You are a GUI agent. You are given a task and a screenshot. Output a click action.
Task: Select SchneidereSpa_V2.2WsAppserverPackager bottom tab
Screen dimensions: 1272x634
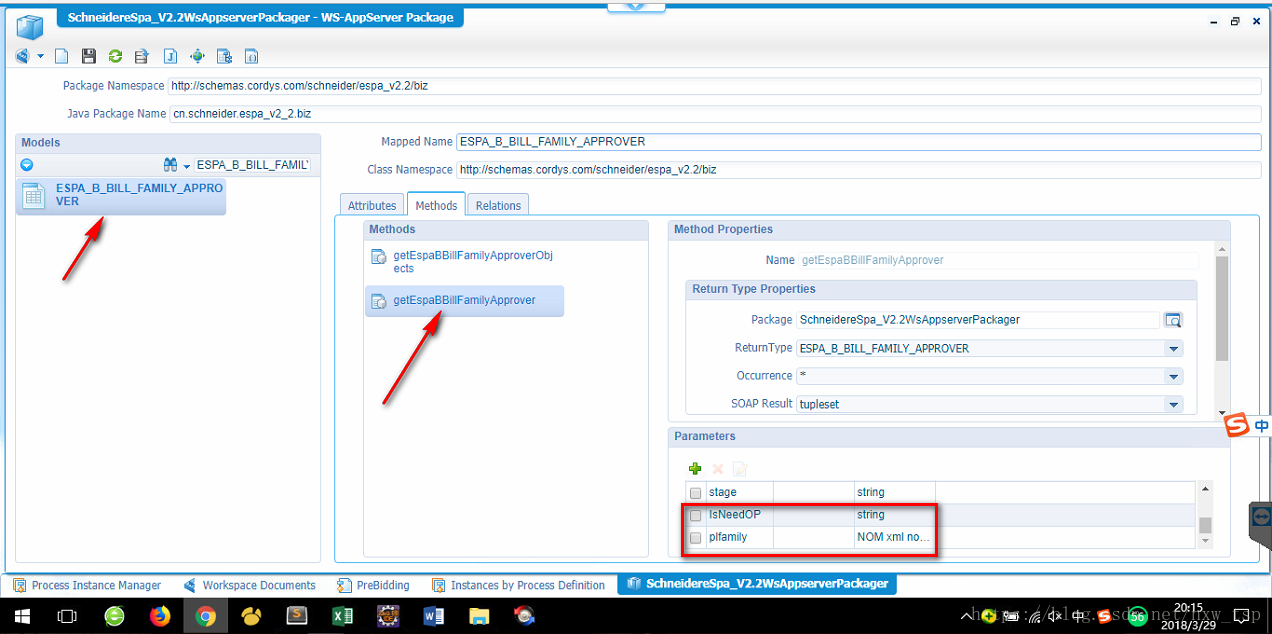[x=757, y=584]
